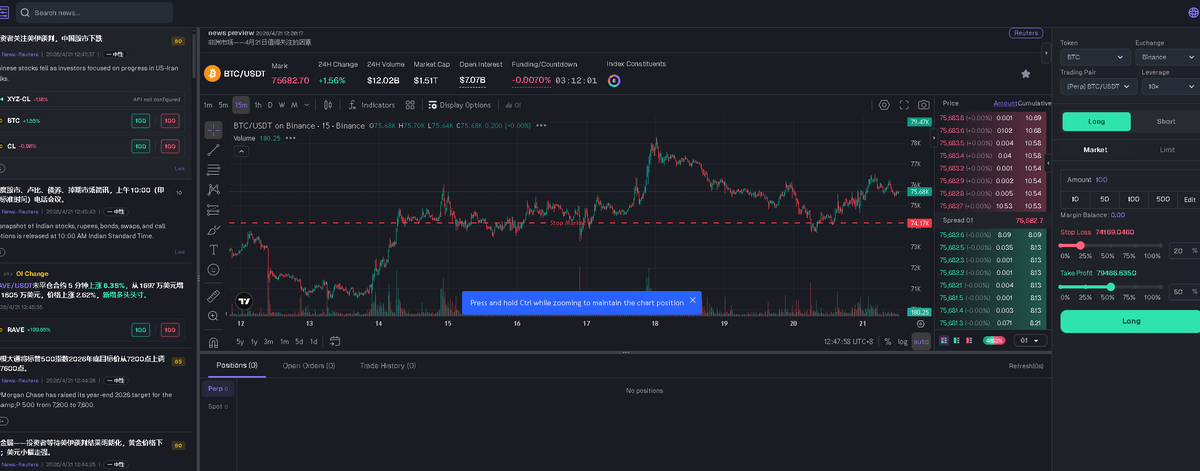Switch to the Limit order tab
Viewport: 1200px width, 471px height.
click(1166, 149)
